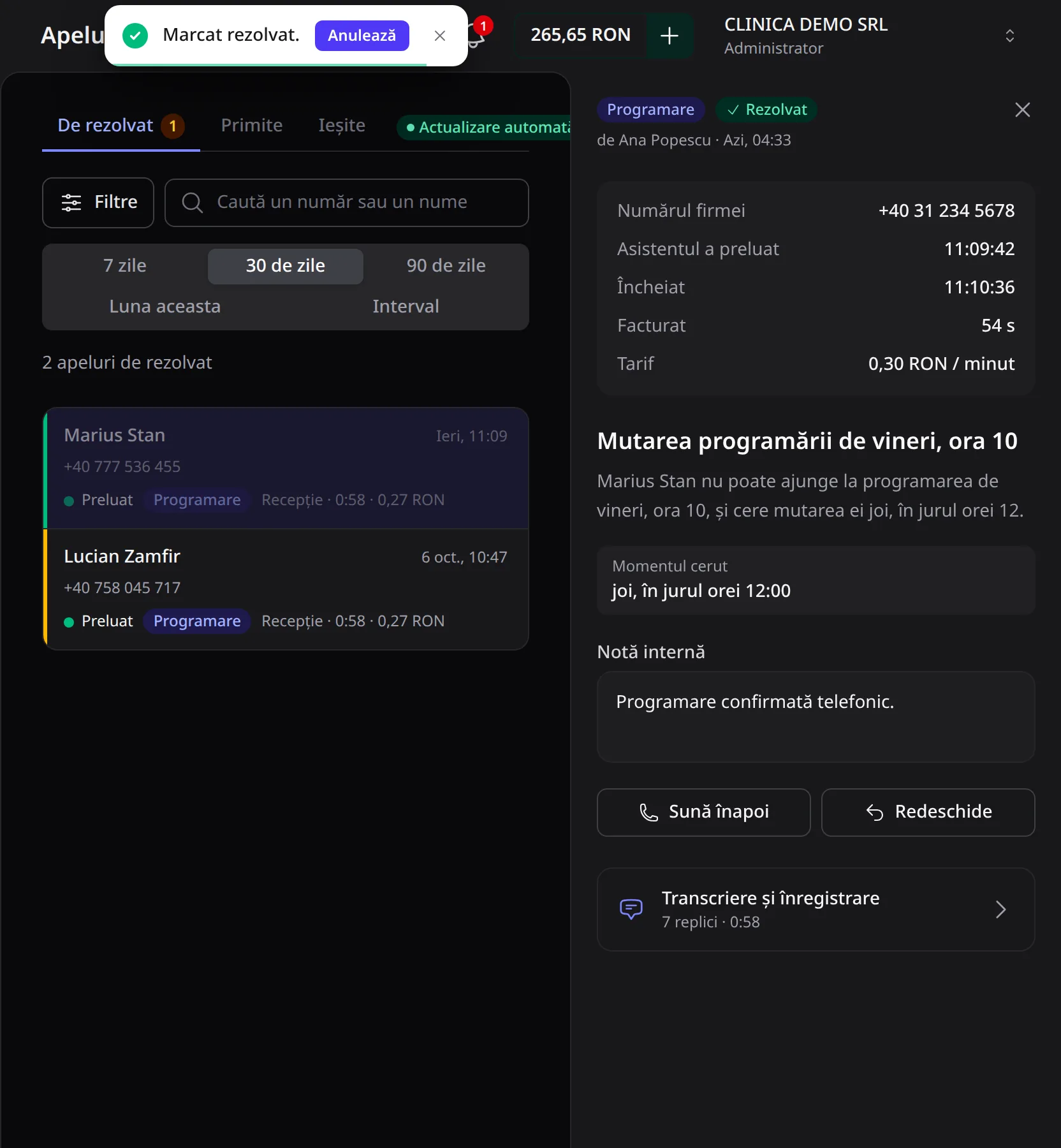Viewport: 1061px width, 1148px height.
Task: Close the call details panel
Action: point(1023,110)
